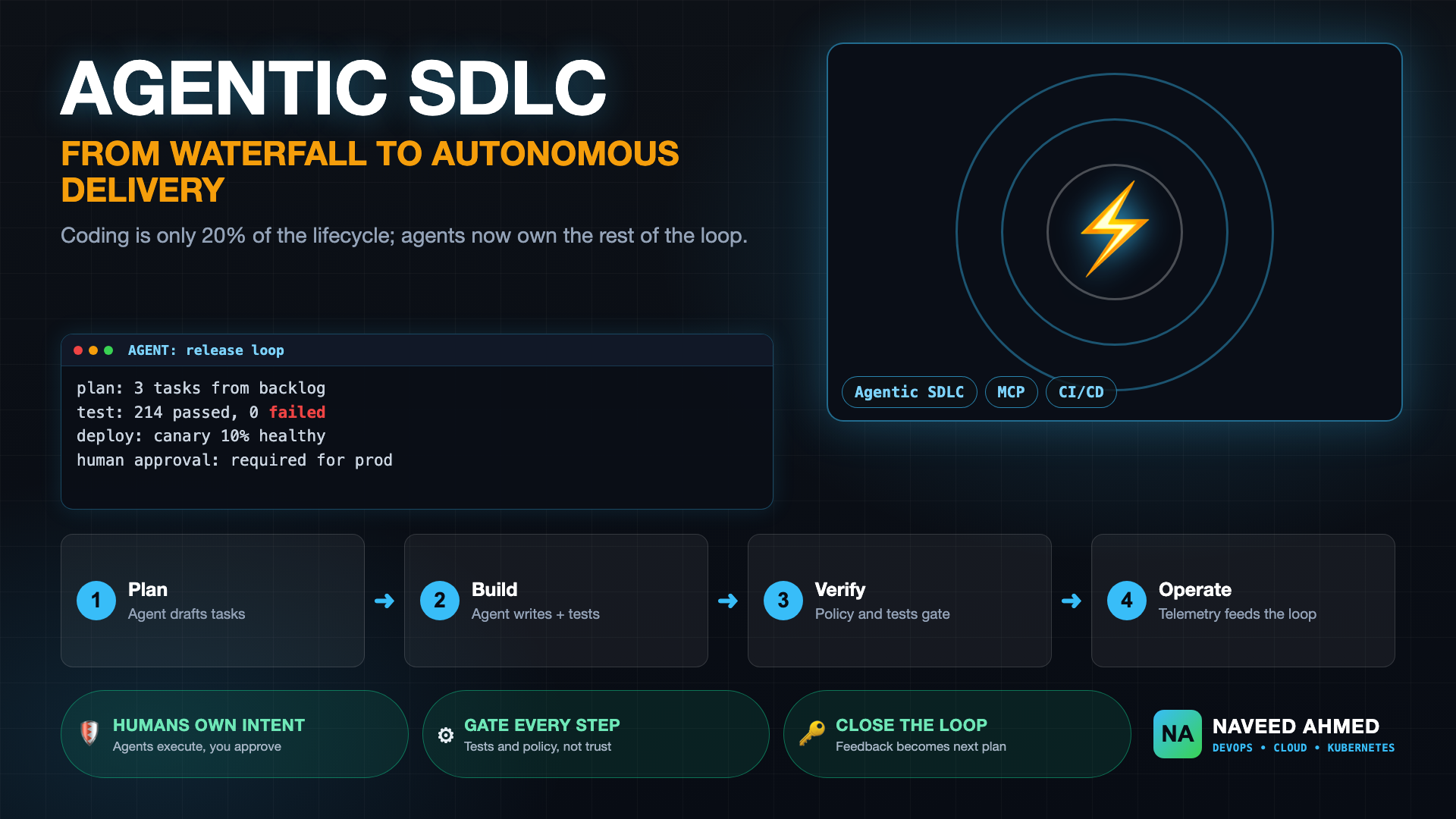Open the Gate Every Step pill
This screenshot has height=819, width=1456.
(596, 734)
